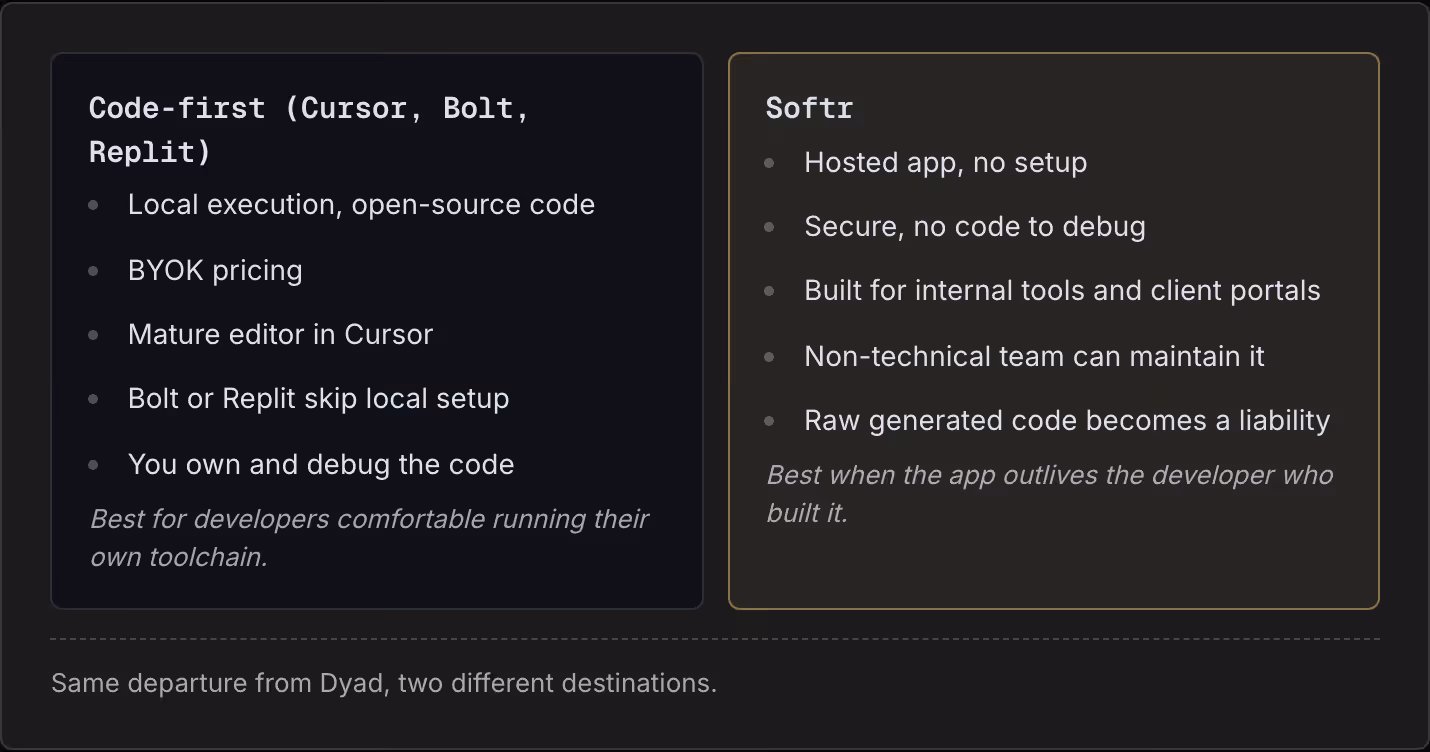Screen dimensions: 1430x752
Task: Select 'You own and debug the code'
Action: tap(321, 464)
